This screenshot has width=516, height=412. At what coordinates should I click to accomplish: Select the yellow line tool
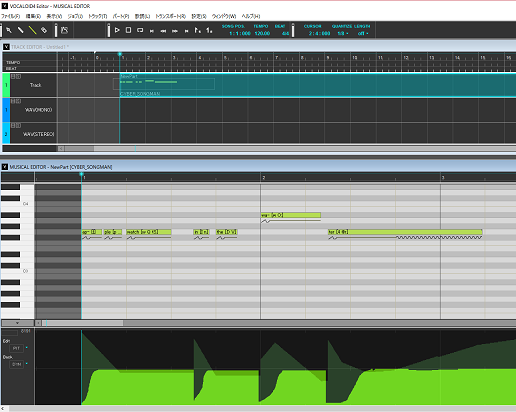click(x=32, y=30)
